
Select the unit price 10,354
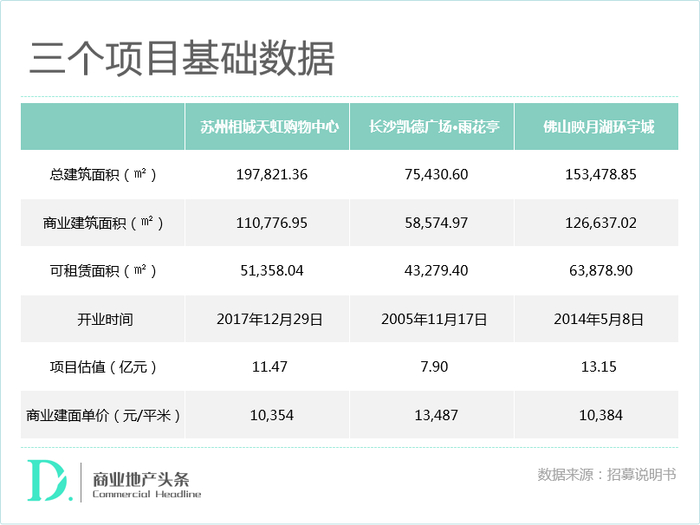point(271,416)
